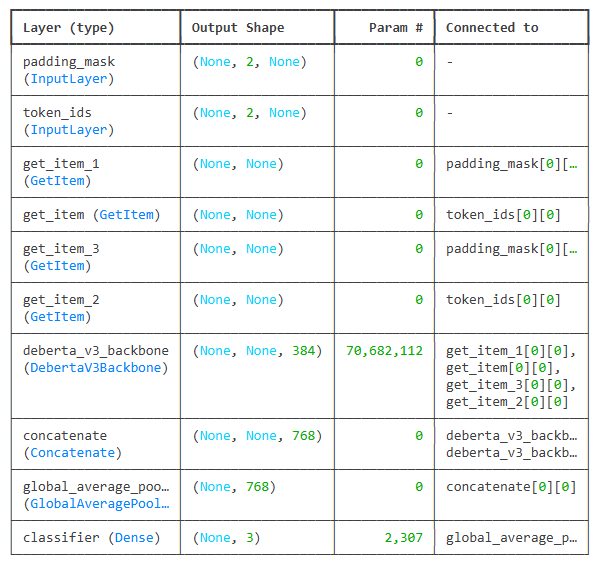
Task: Click the 70,682,112 parameter count
Action: (x=384, y=351)
